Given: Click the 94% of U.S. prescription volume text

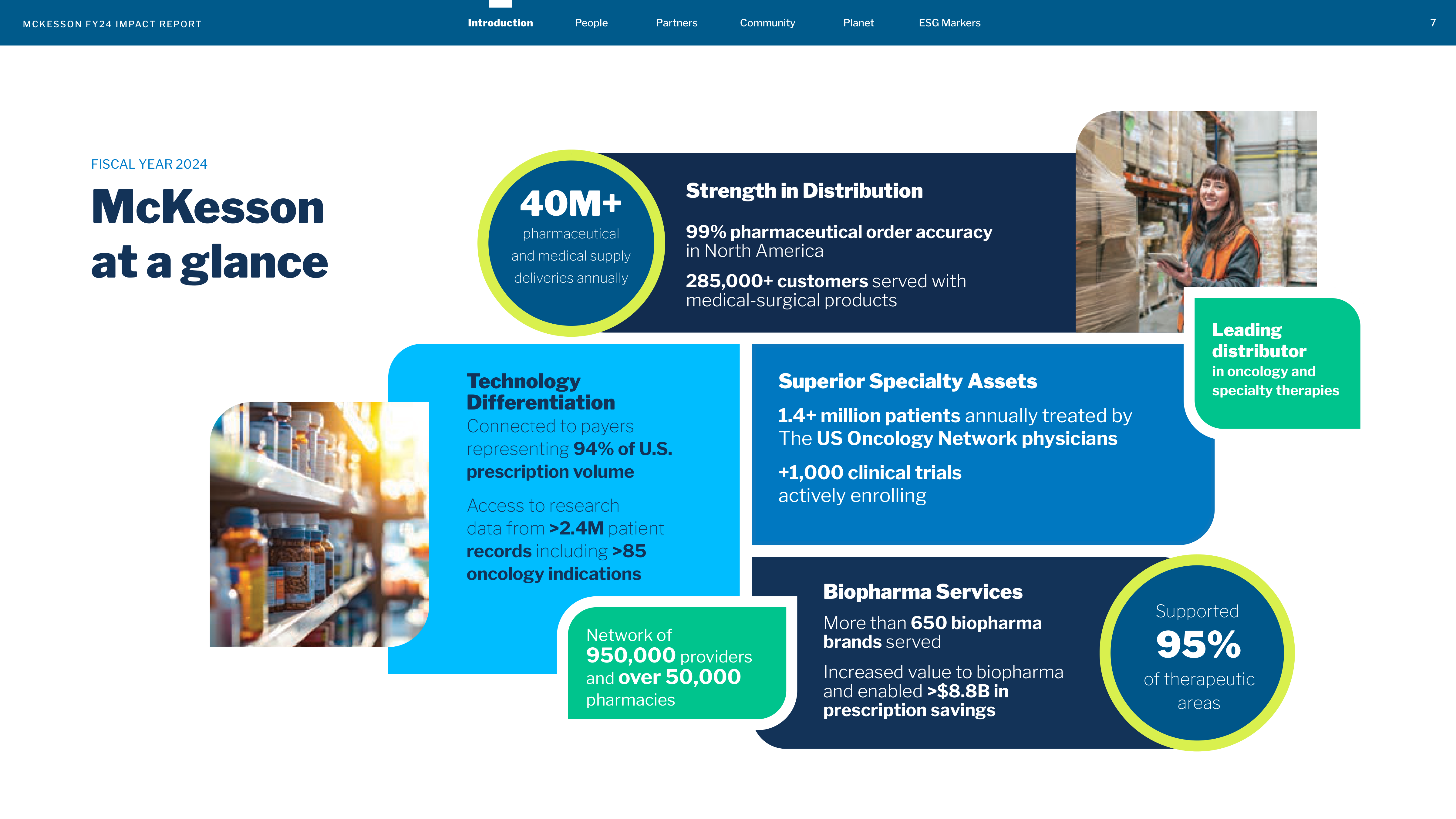Looking at the screenshot, I should pyautogui.click(x=569, y=460).
